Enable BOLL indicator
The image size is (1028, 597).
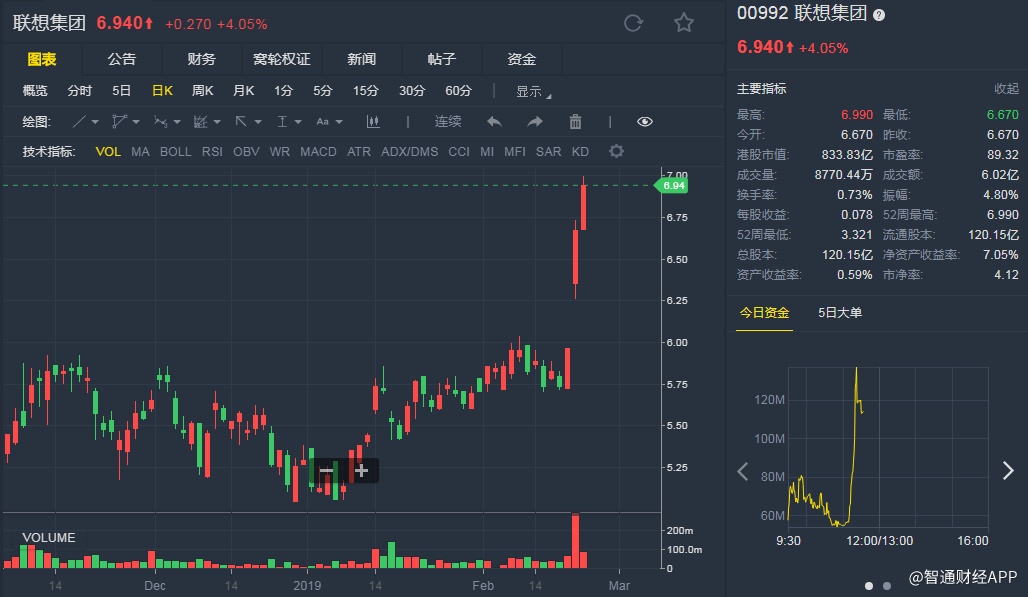coord(176,151)
